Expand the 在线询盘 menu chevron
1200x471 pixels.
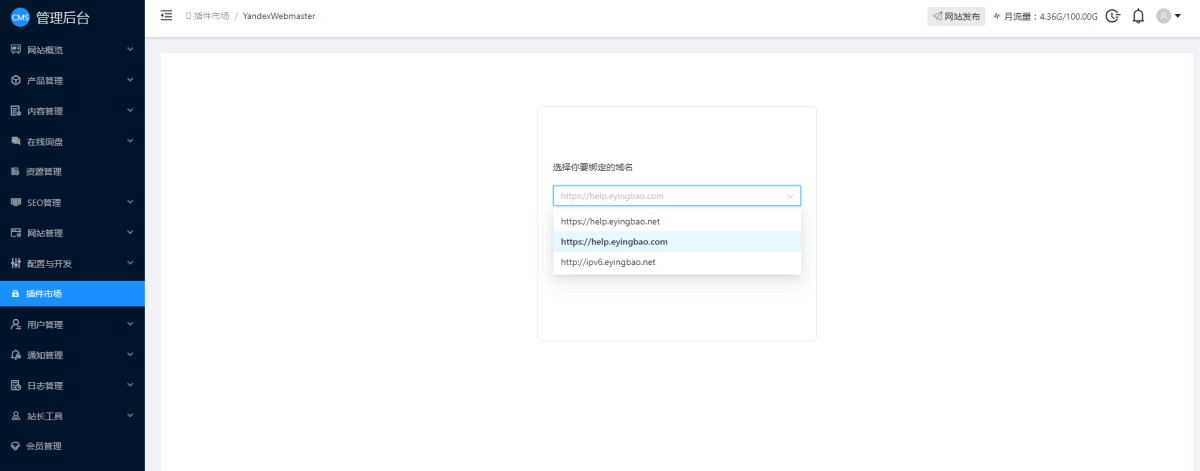[130, 141]
